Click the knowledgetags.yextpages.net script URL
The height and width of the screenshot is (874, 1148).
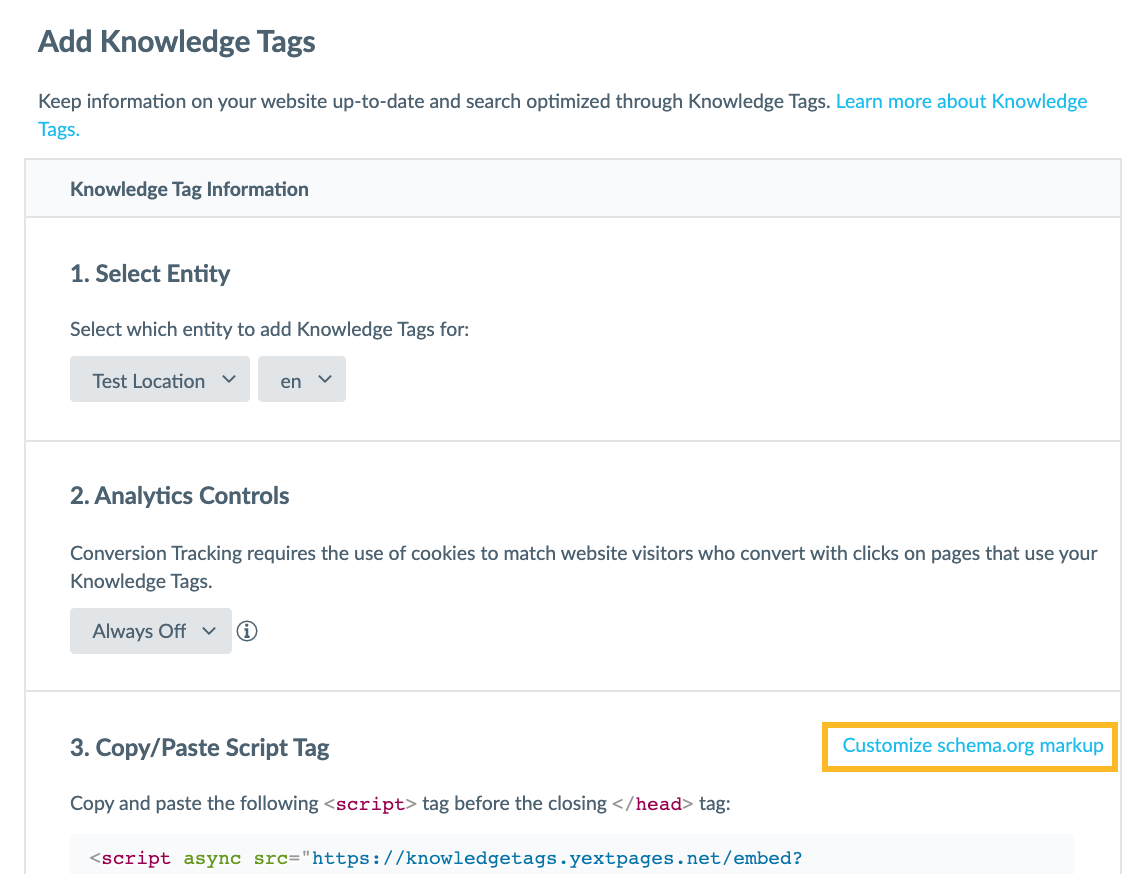557,858
